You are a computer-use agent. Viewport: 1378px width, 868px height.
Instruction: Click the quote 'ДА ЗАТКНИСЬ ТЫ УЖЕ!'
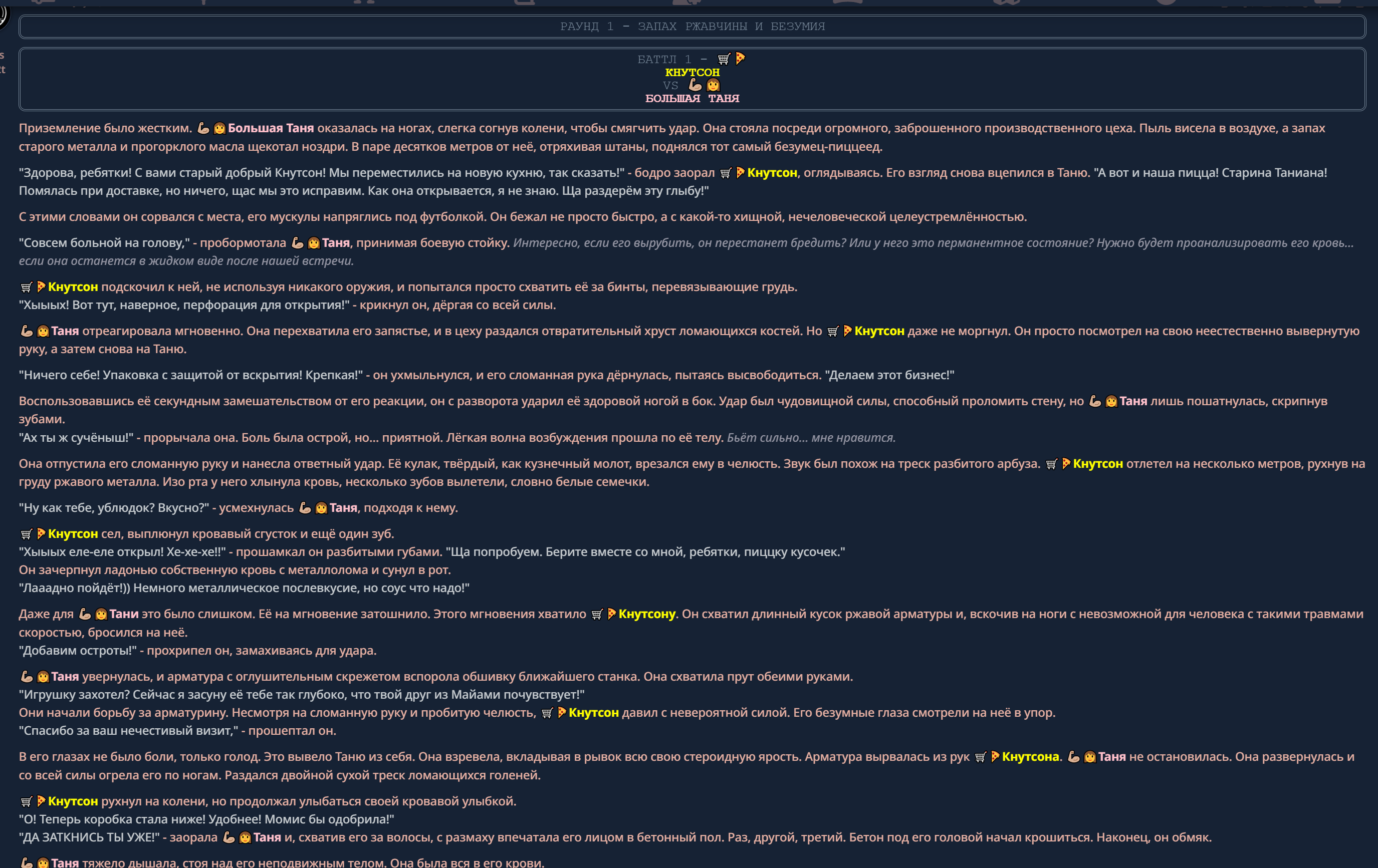89,837
